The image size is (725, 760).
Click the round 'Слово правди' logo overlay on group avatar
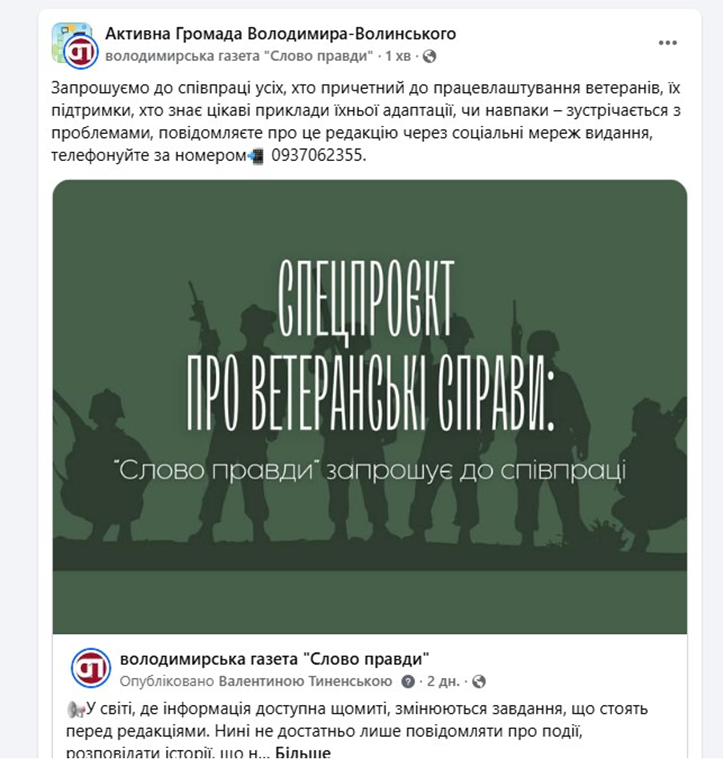coord(81,52)
